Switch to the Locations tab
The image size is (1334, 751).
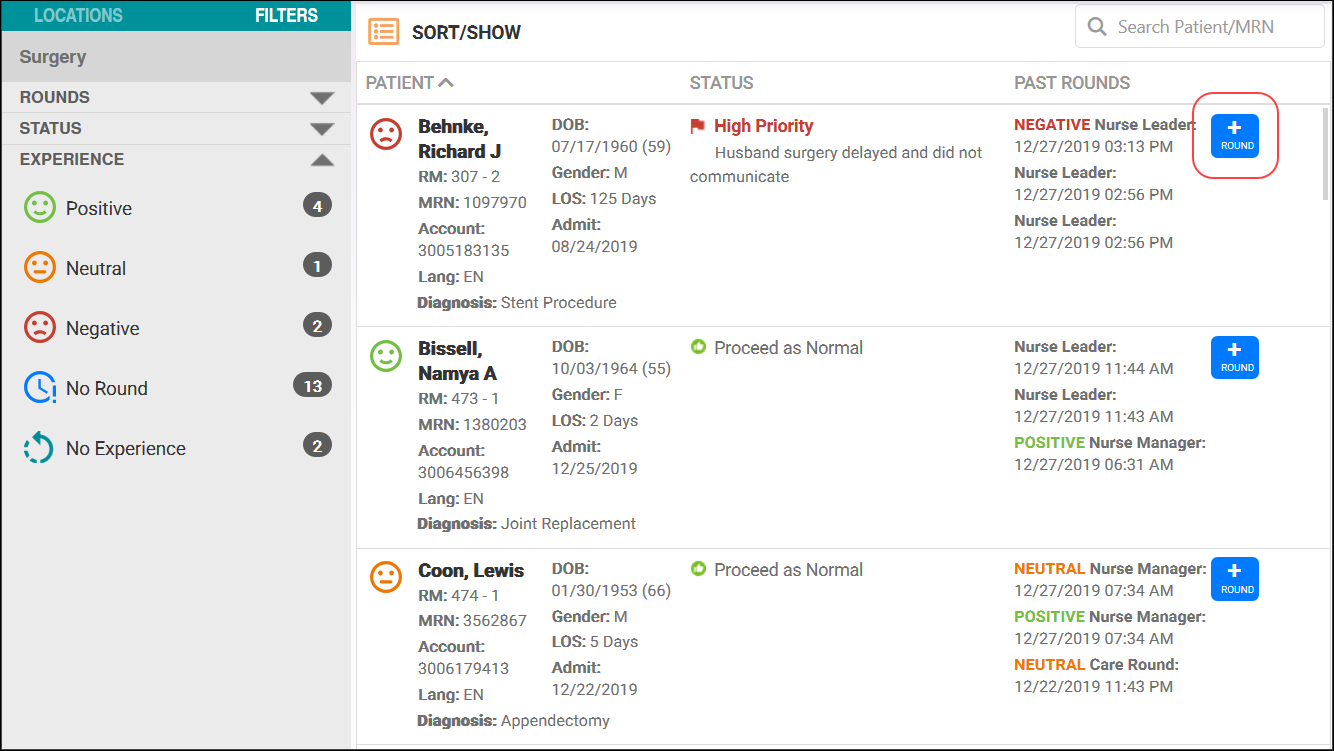pyautogui.click(x=78, y=16)
